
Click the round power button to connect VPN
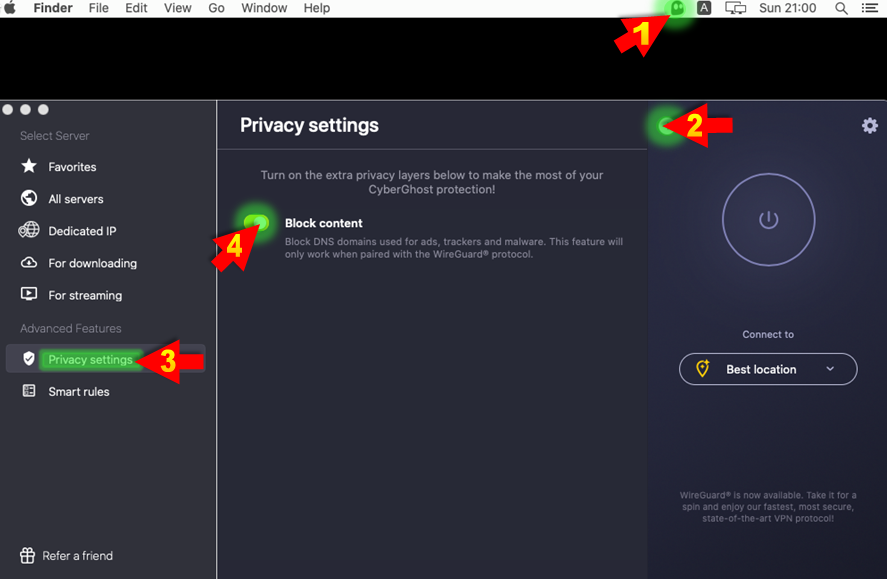pyautogui.click(x=768, y=219)
